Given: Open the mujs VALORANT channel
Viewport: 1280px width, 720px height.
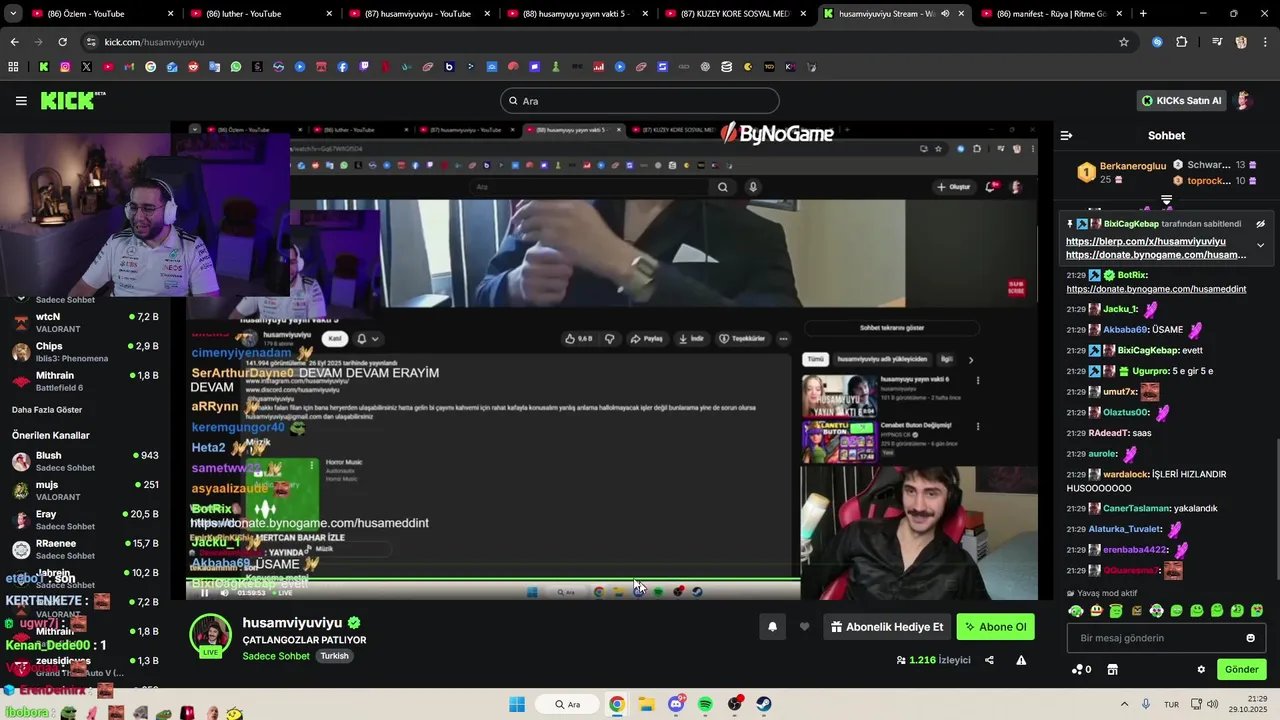Looking at the screenshot, I should pyautogui.click(x=85, y=491).
